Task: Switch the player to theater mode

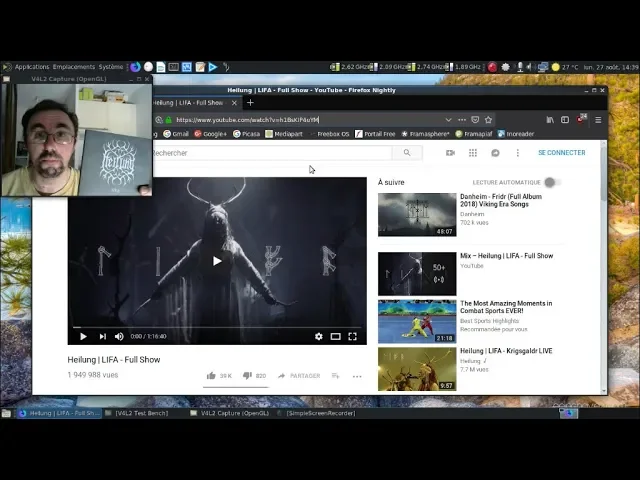Action: point(336,336)
